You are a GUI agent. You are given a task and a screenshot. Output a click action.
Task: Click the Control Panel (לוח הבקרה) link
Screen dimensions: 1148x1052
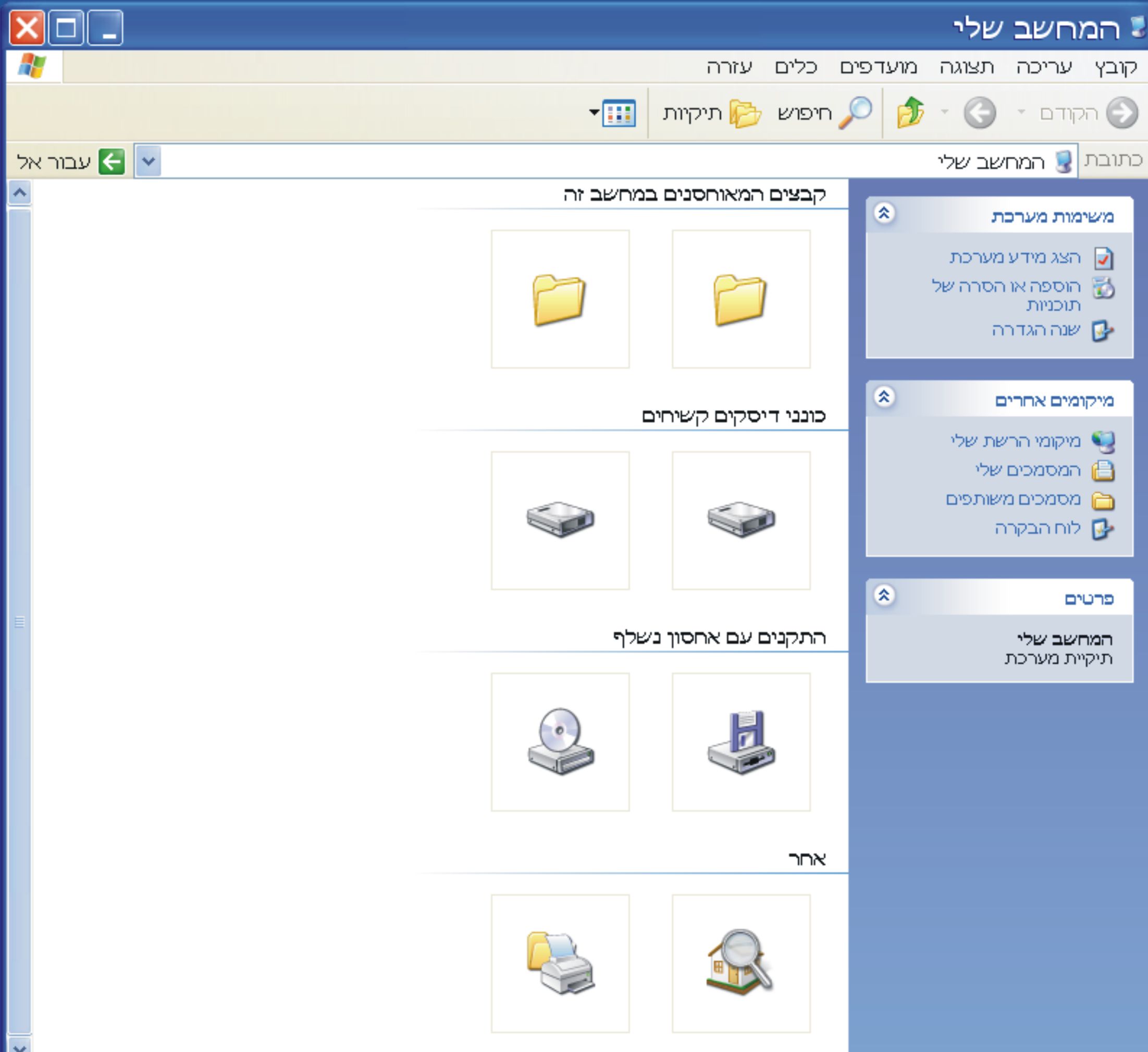click(1037, 528)
